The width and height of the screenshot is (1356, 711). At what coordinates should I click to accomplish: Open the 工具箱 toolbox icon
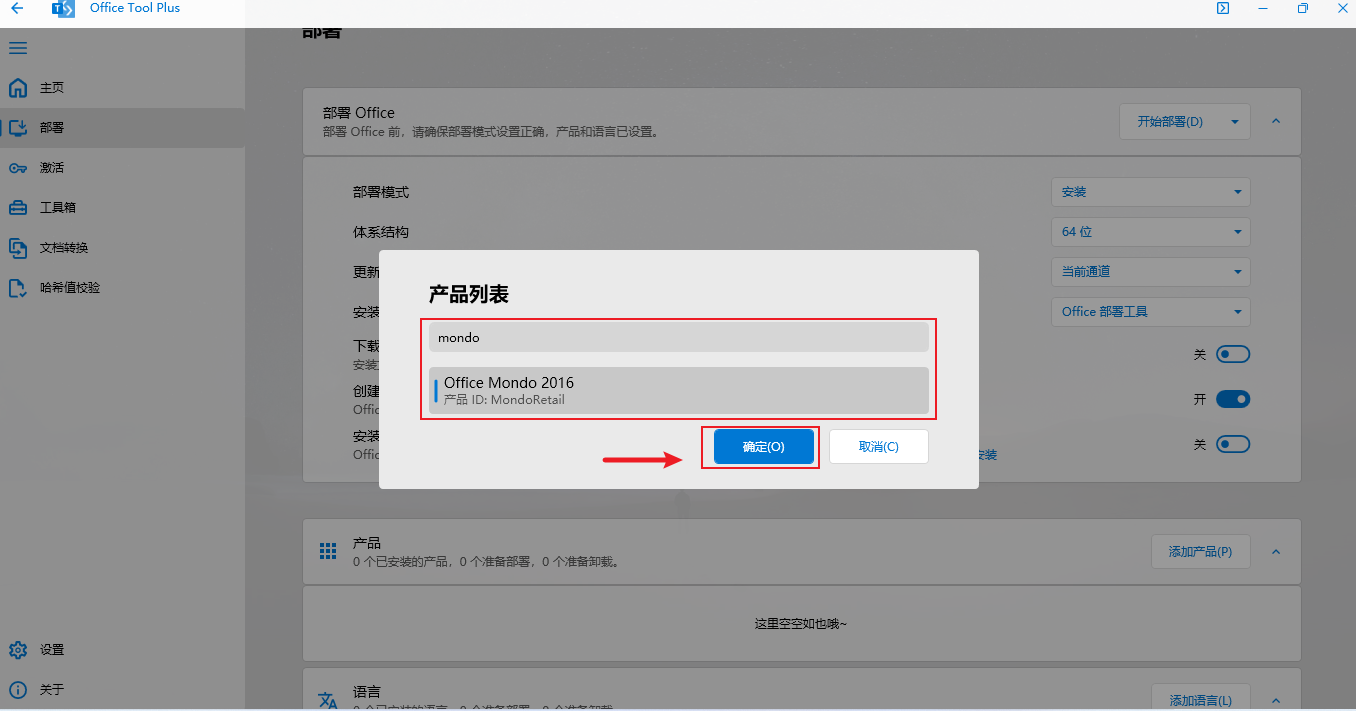pyautogui.click(x=18, y=208)
